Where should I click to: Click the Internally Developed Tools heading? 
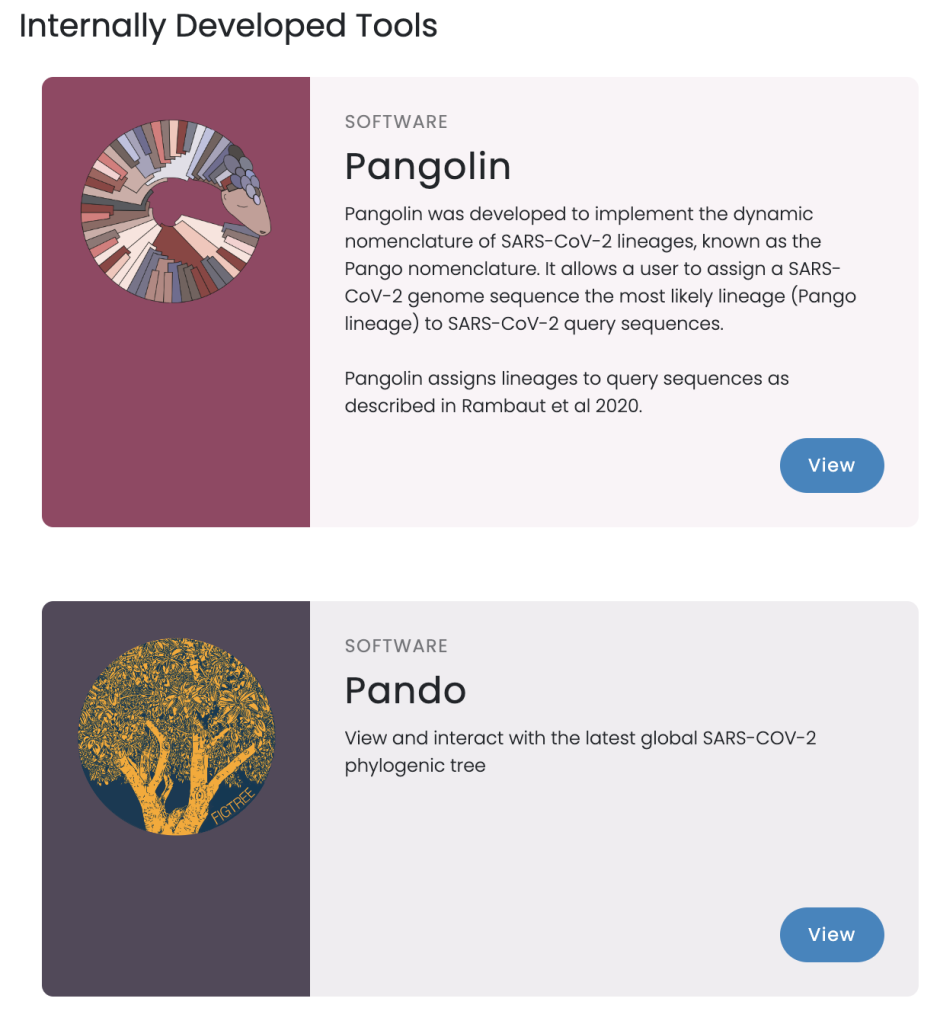tap(228, 26)
